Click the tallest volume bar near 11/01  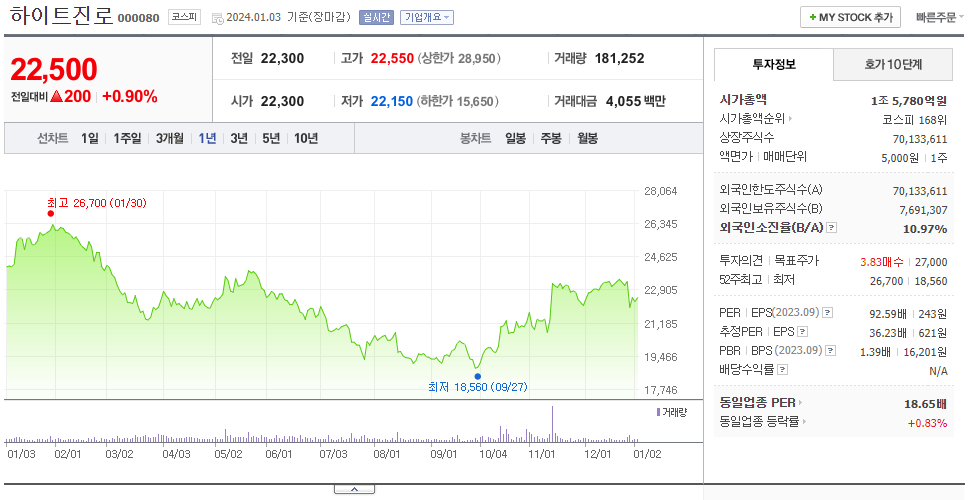(553, 424)
